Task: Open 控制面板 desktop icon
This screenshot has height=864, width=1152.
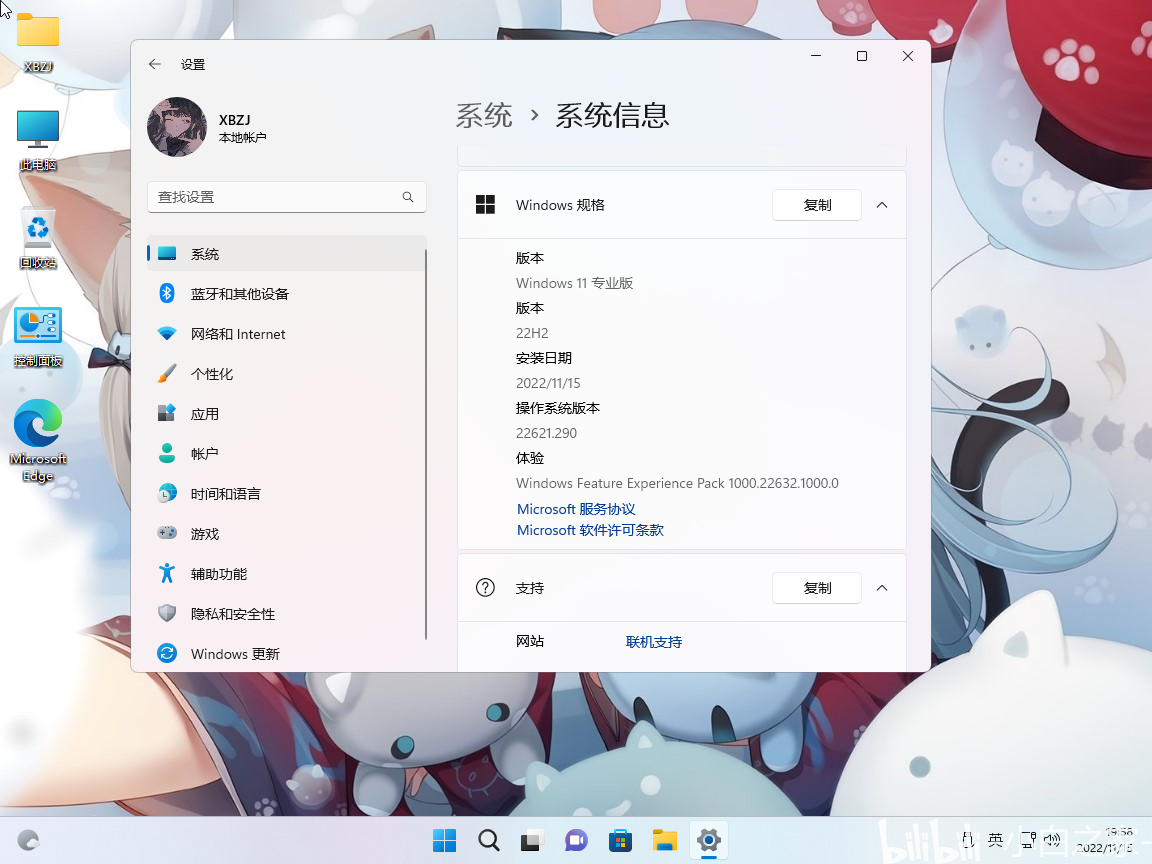Action: coord(37,336)
